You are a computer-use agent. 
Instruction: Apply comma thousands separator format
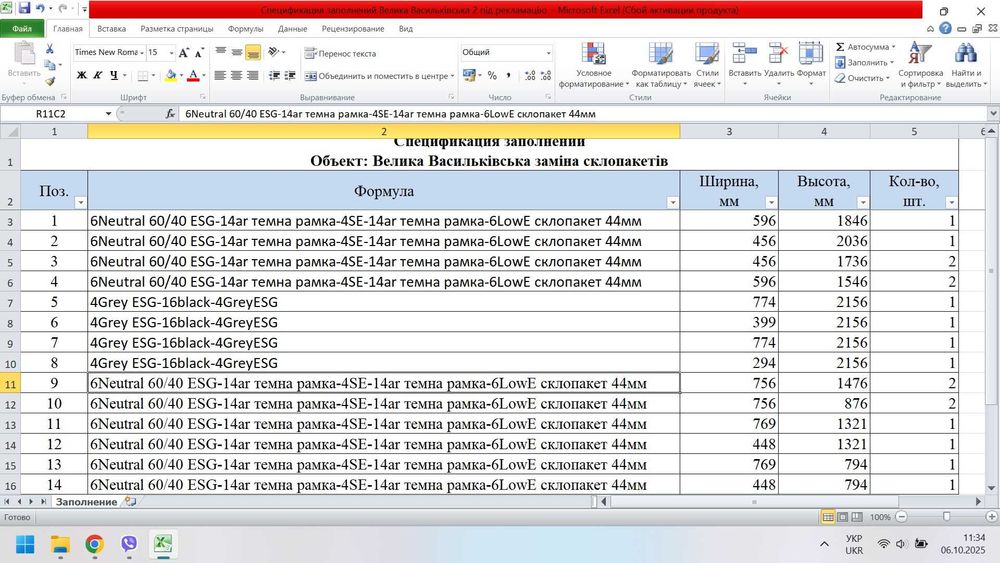508,76
